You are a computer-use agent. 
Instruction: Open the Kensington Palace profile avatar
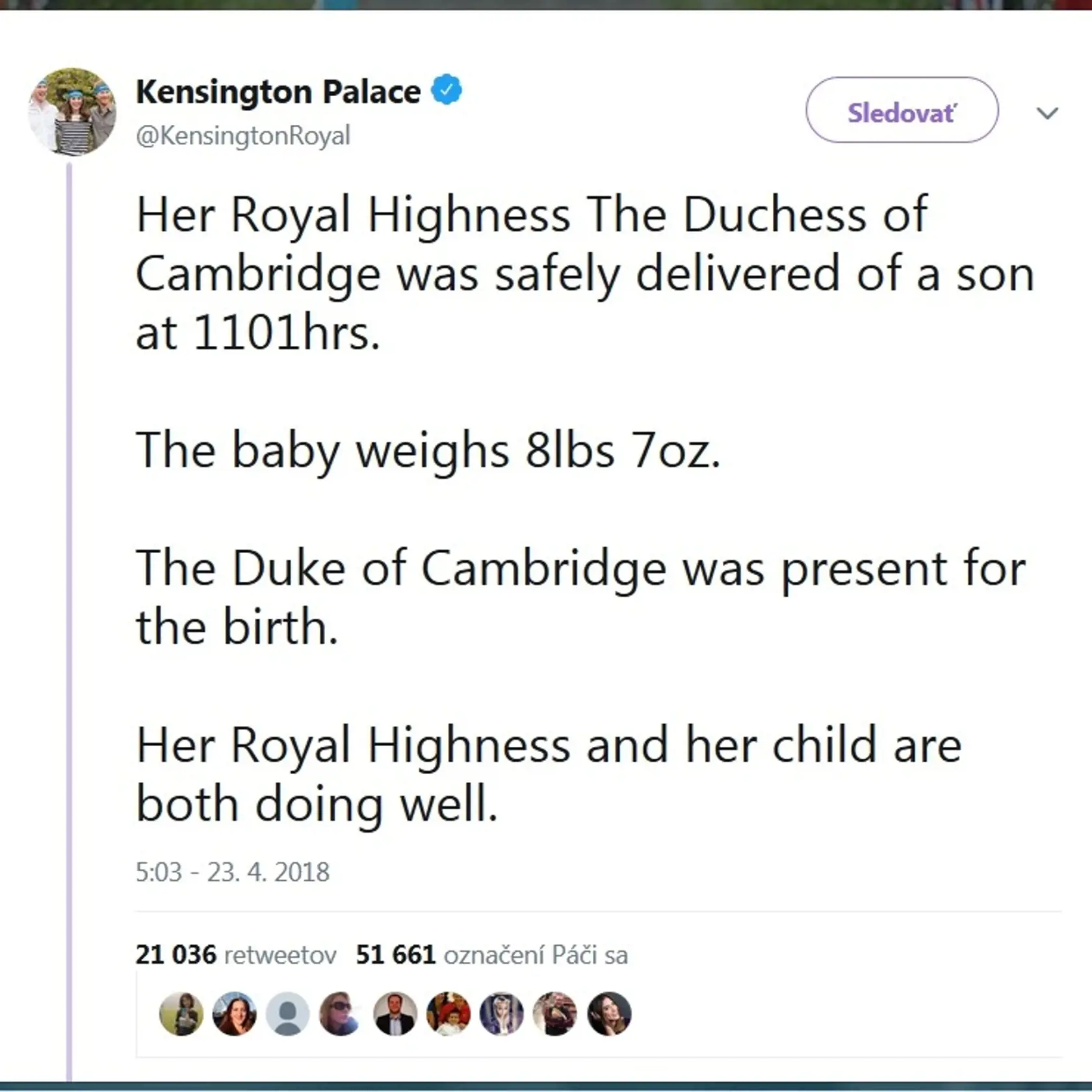(x=72, y=112)
